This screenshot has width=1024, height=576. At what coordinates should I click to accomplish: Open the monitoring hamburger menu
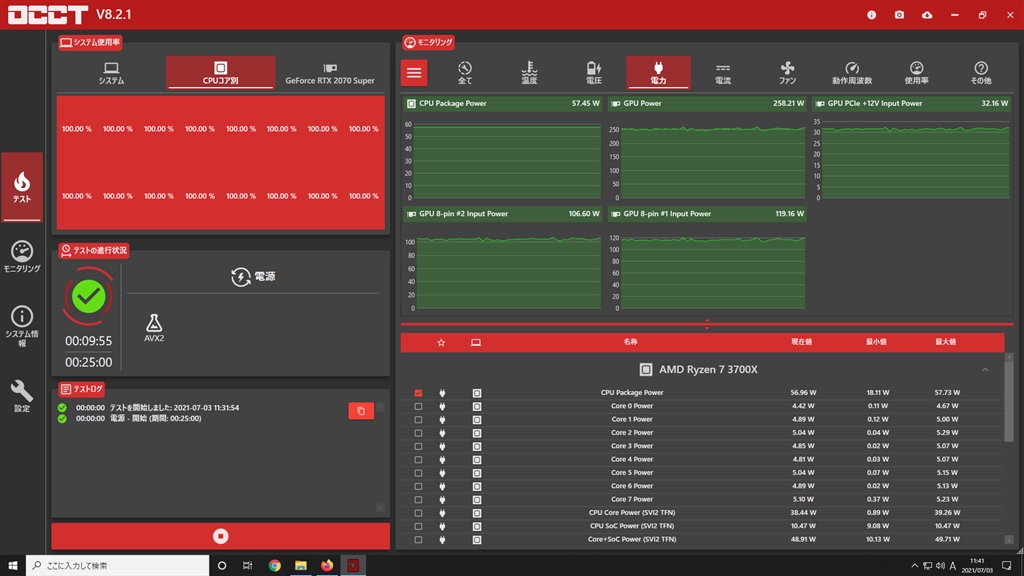pyautogui.click(x=414, y=72)
